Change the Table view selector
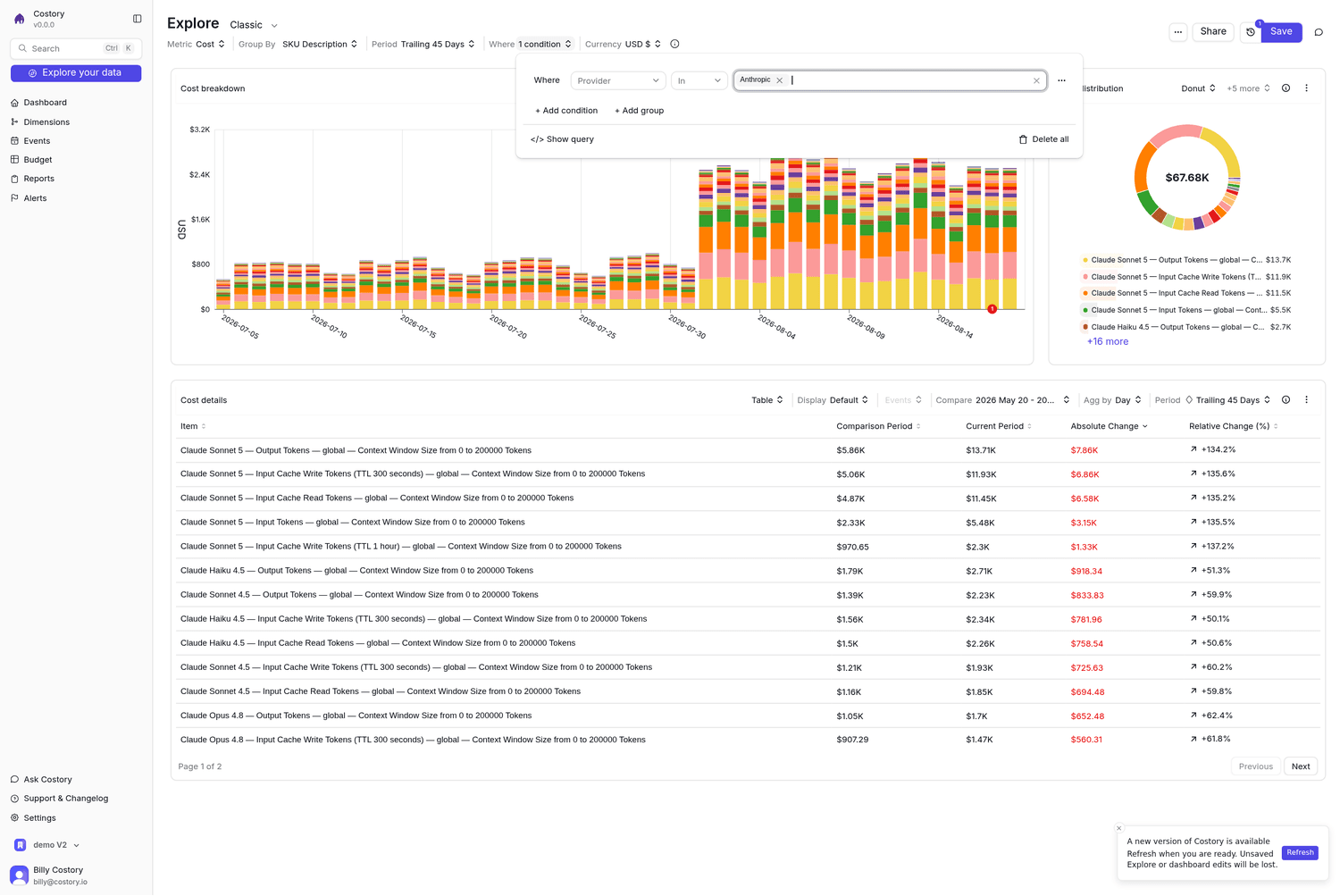The width and height of the screenshot is (1340, 896). point(767,400)
